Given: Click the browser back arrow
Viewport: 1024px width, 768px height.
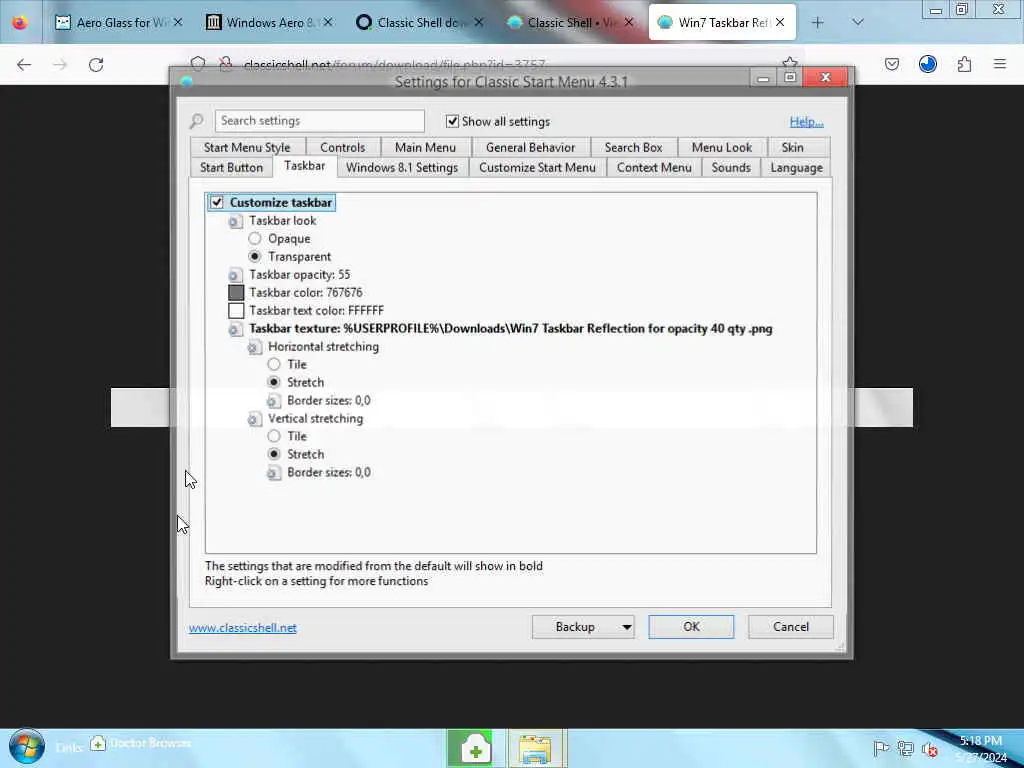Looking at the screenshot, I should (x=24, y=65).
